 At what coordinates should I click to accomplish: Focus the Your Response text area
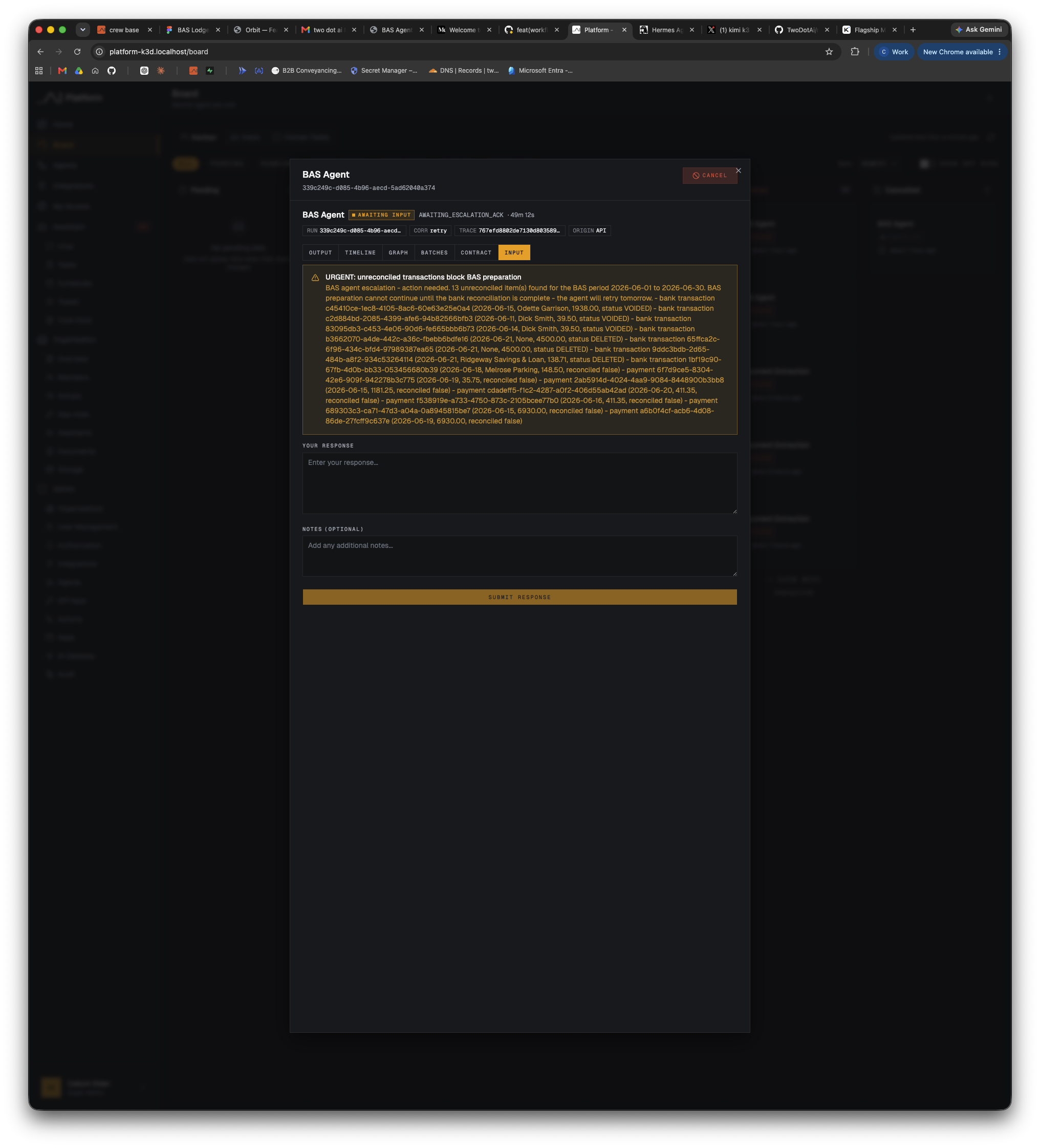[x=519, y=483]
